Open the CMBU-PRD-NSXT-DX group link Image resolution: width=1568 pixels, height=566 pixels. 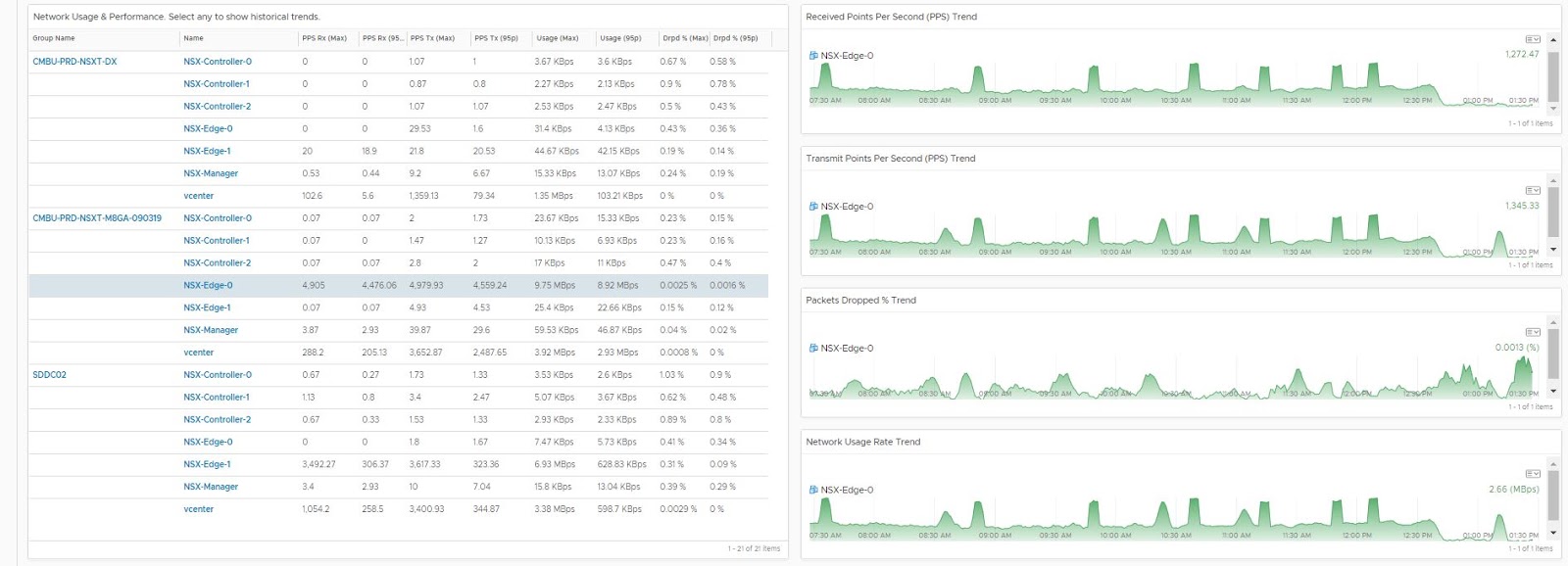74,62
